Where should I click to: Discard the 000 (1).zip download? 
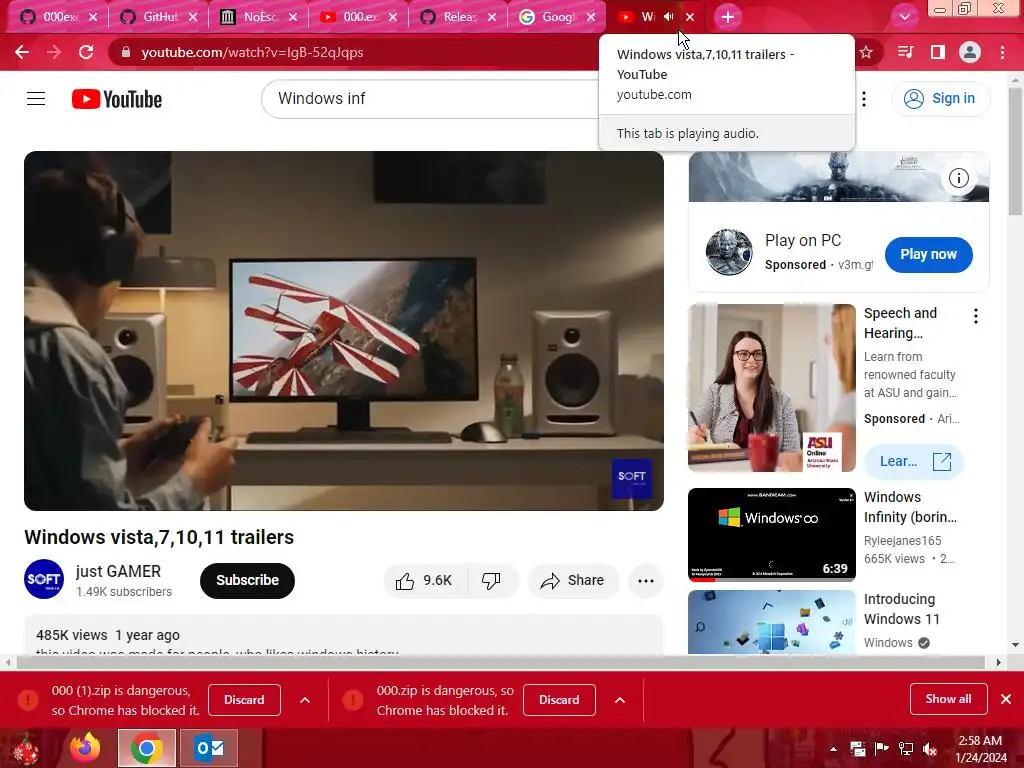244,700
